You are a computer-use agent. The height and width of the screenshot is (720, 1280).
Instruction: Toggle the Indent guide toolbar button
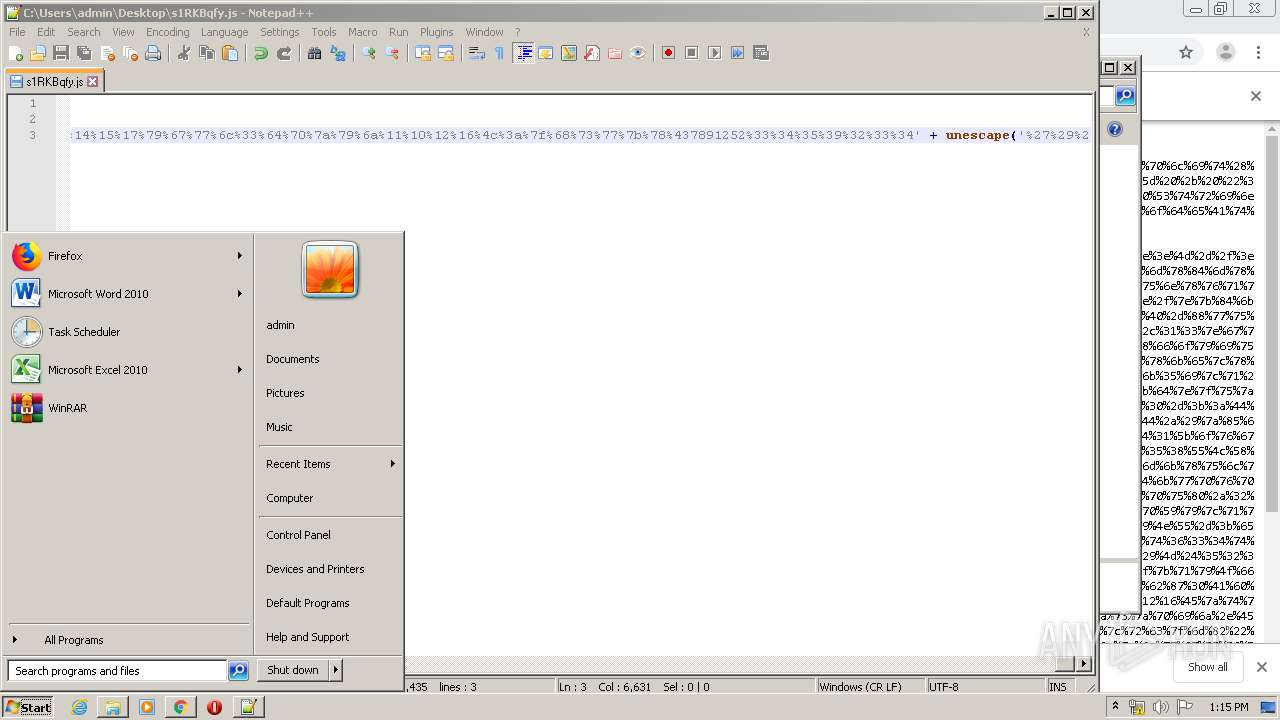click(x=523, y=53)
